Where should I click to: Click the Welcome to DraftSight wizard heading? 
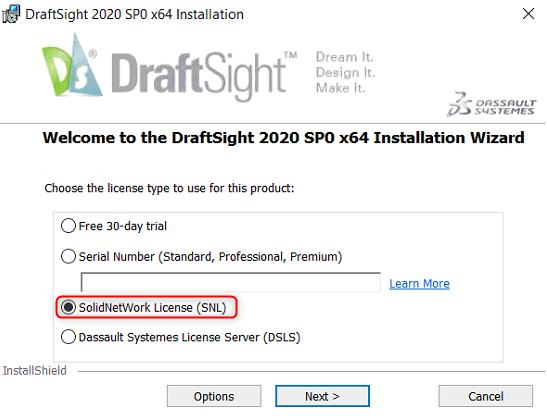284,138
